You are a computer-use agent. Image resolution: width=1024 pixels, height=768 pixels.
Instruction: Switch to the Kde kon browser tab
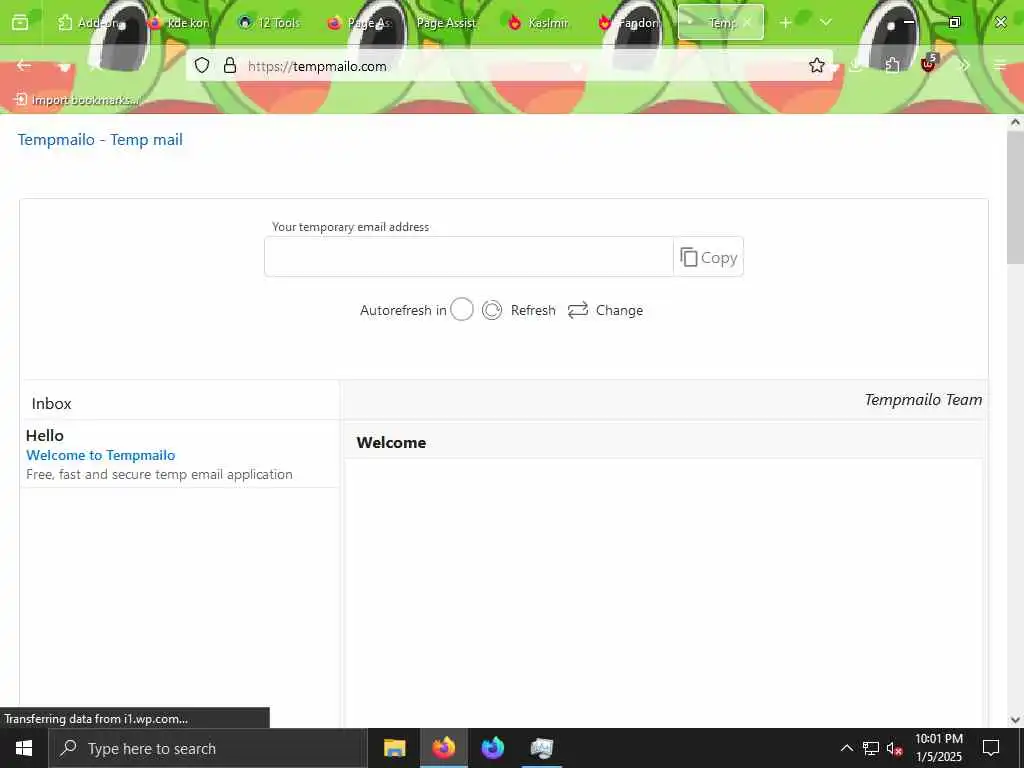point(180,23)
